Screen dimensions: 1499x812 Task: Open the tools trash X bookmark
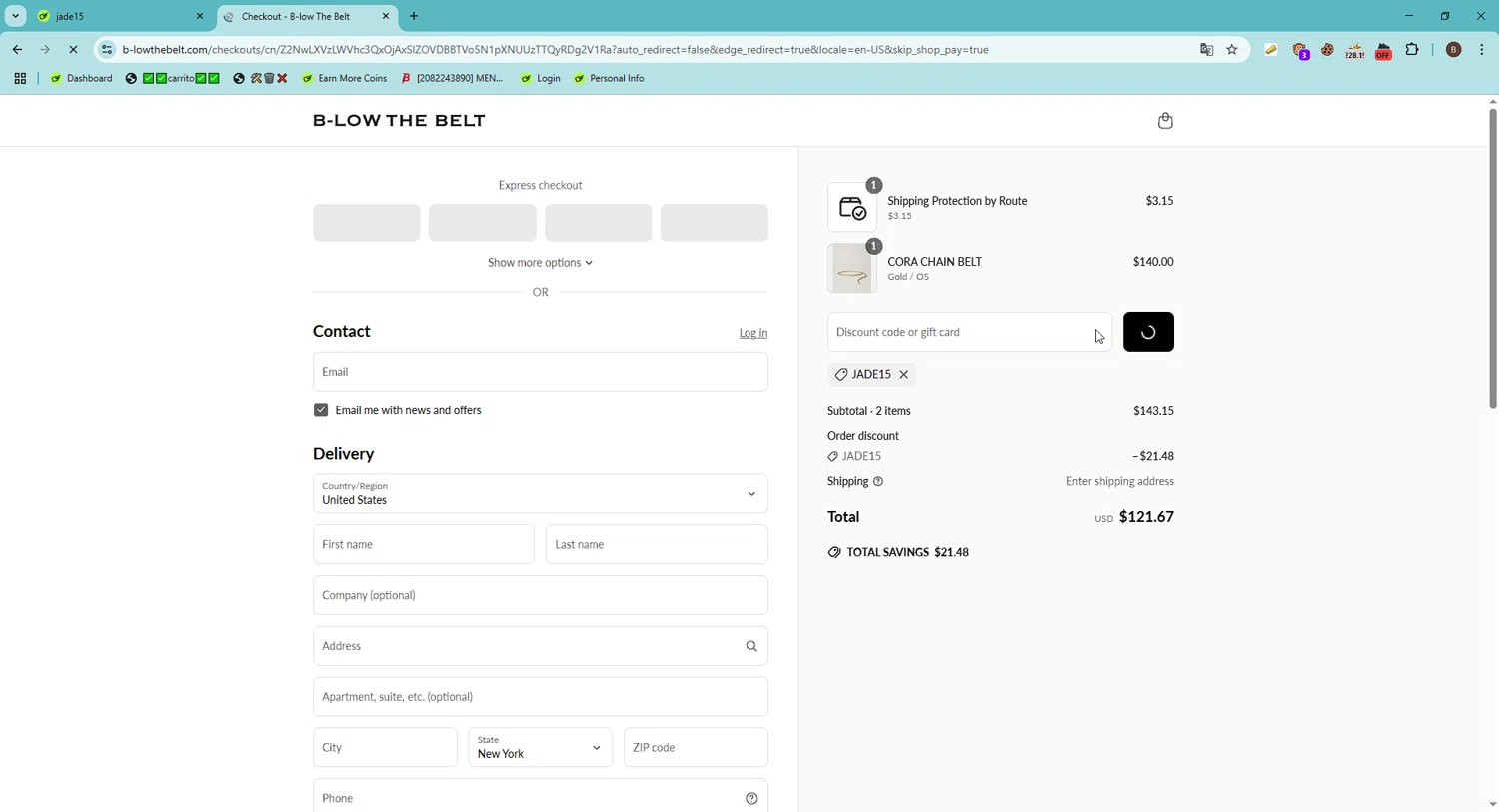coord(260,78)
